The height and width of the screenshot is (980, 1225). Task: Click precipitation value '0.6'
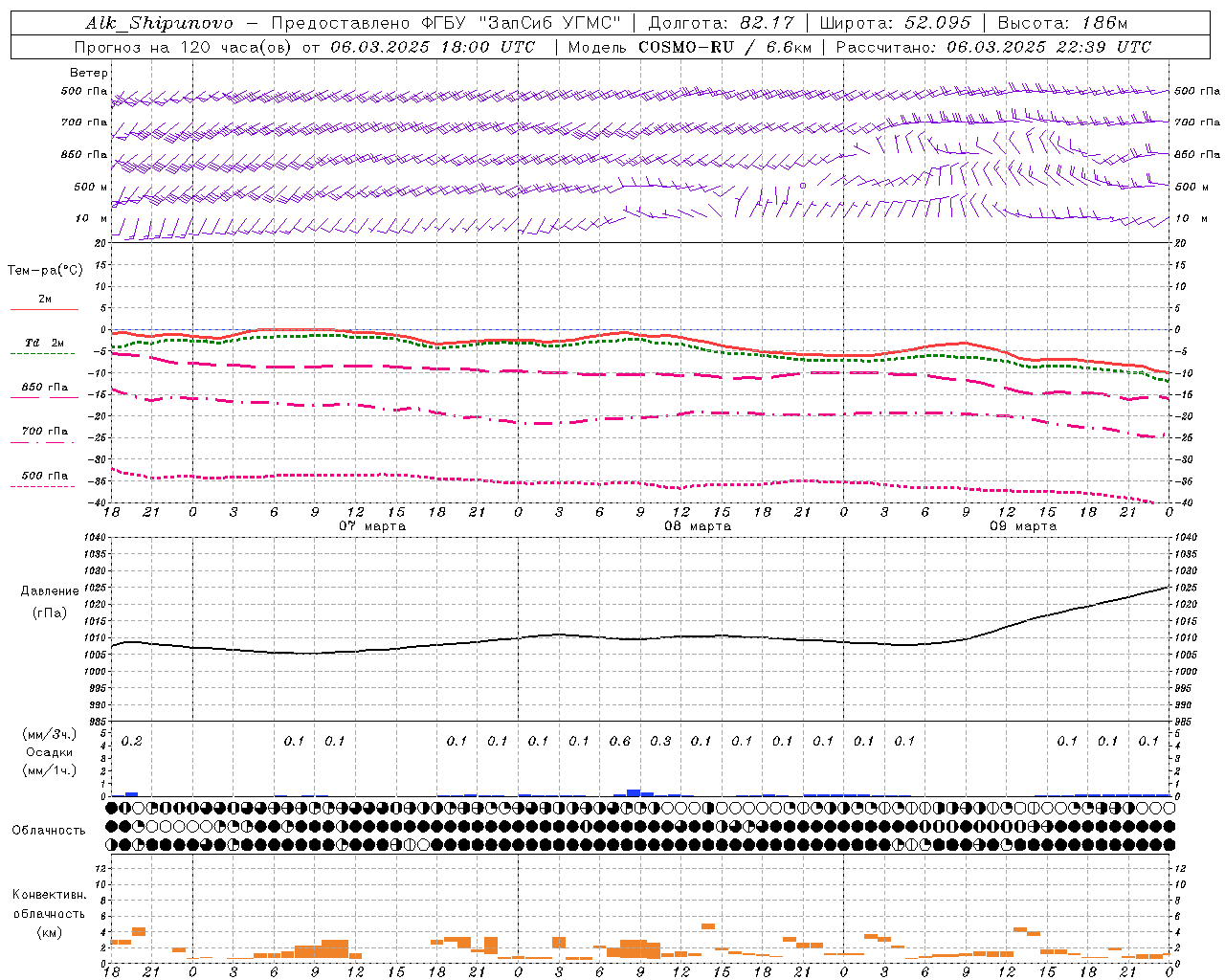[x=620, y=741]
